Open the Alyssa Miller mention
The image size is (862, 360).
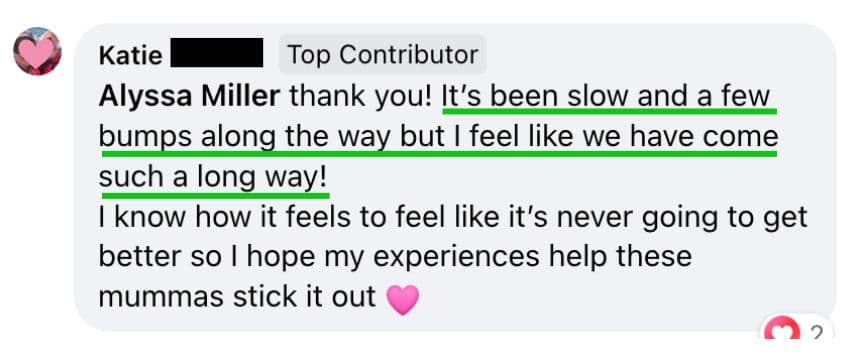pyautogui.click(x=189, y=96)
